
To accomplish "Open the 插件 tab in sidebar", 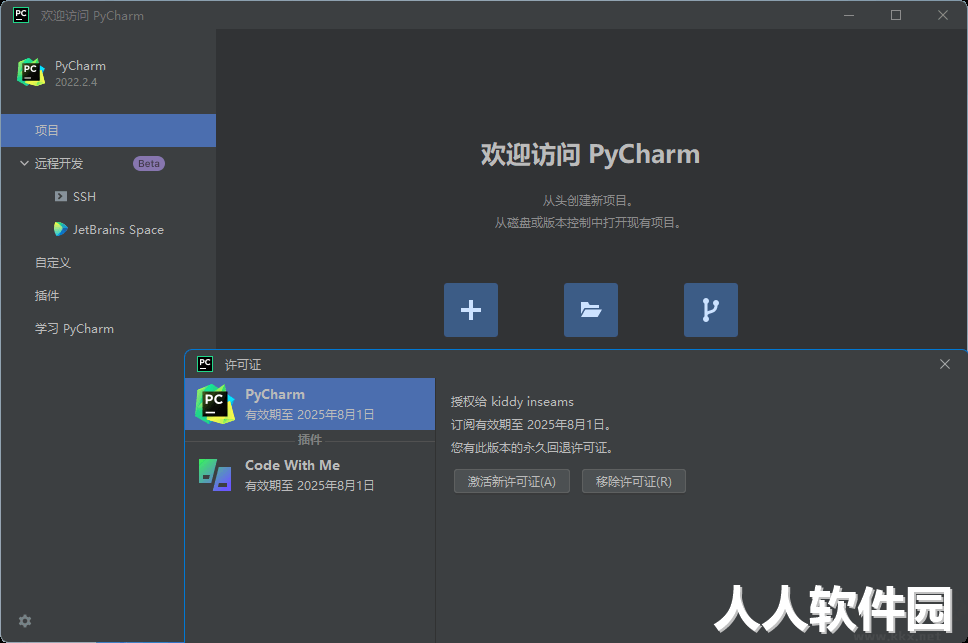I will point(46,296).
